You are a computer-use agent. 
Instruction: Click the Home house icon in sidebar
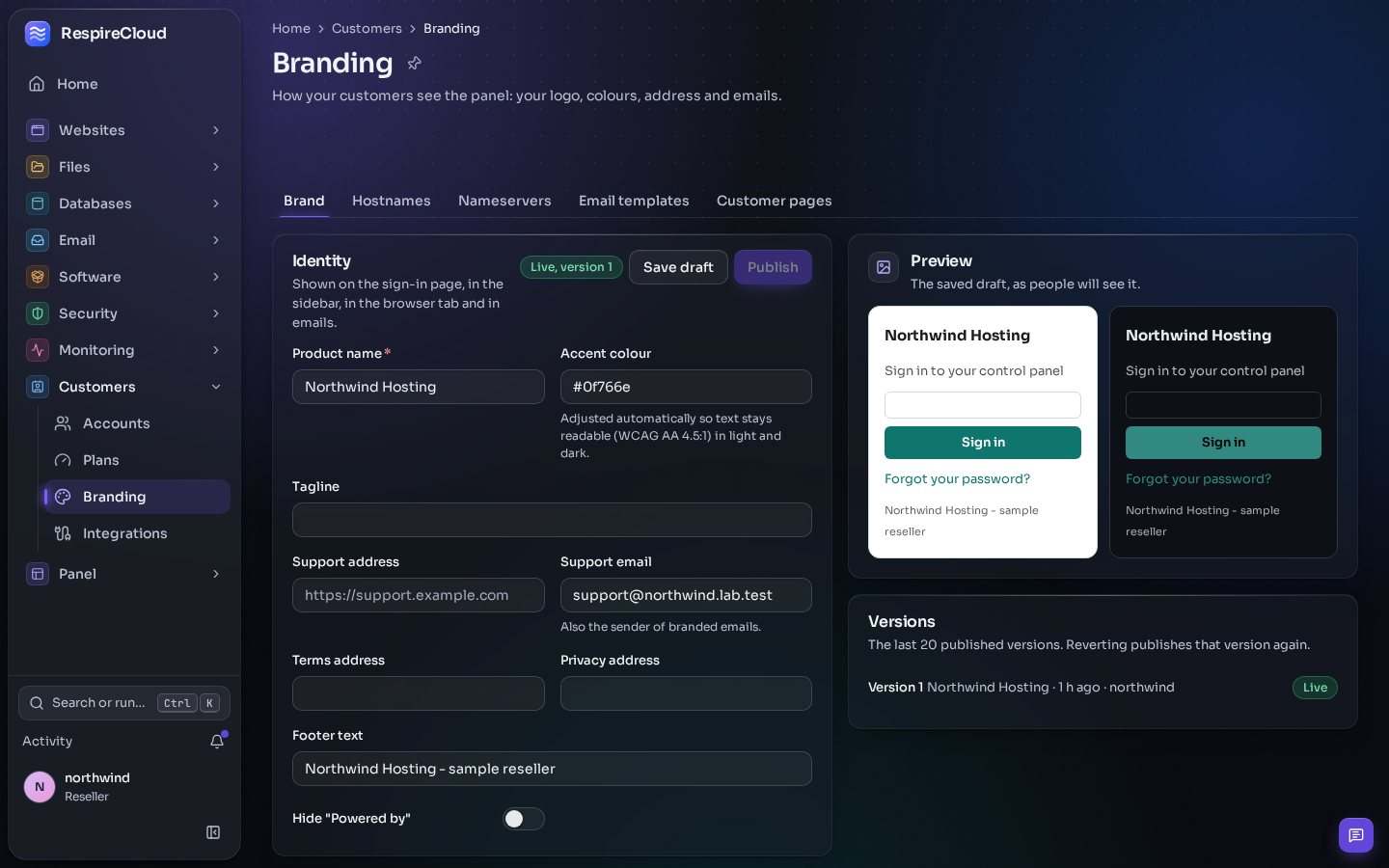(37, 84)
